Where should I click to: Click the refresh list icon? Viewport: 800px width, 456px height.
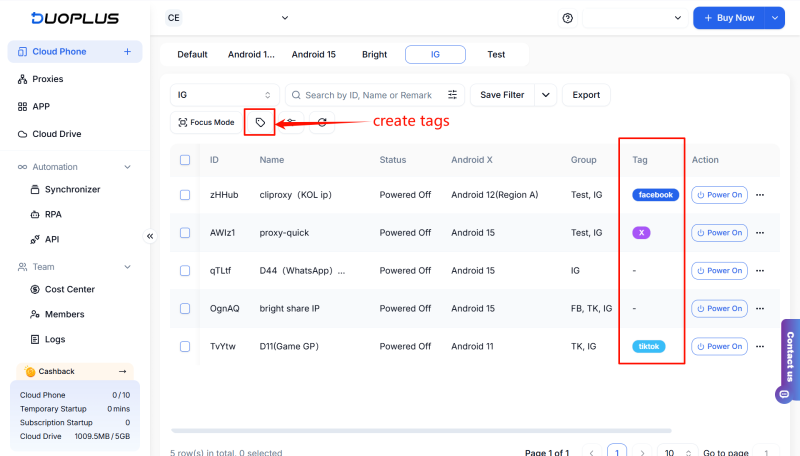click(x=321, y=122)
